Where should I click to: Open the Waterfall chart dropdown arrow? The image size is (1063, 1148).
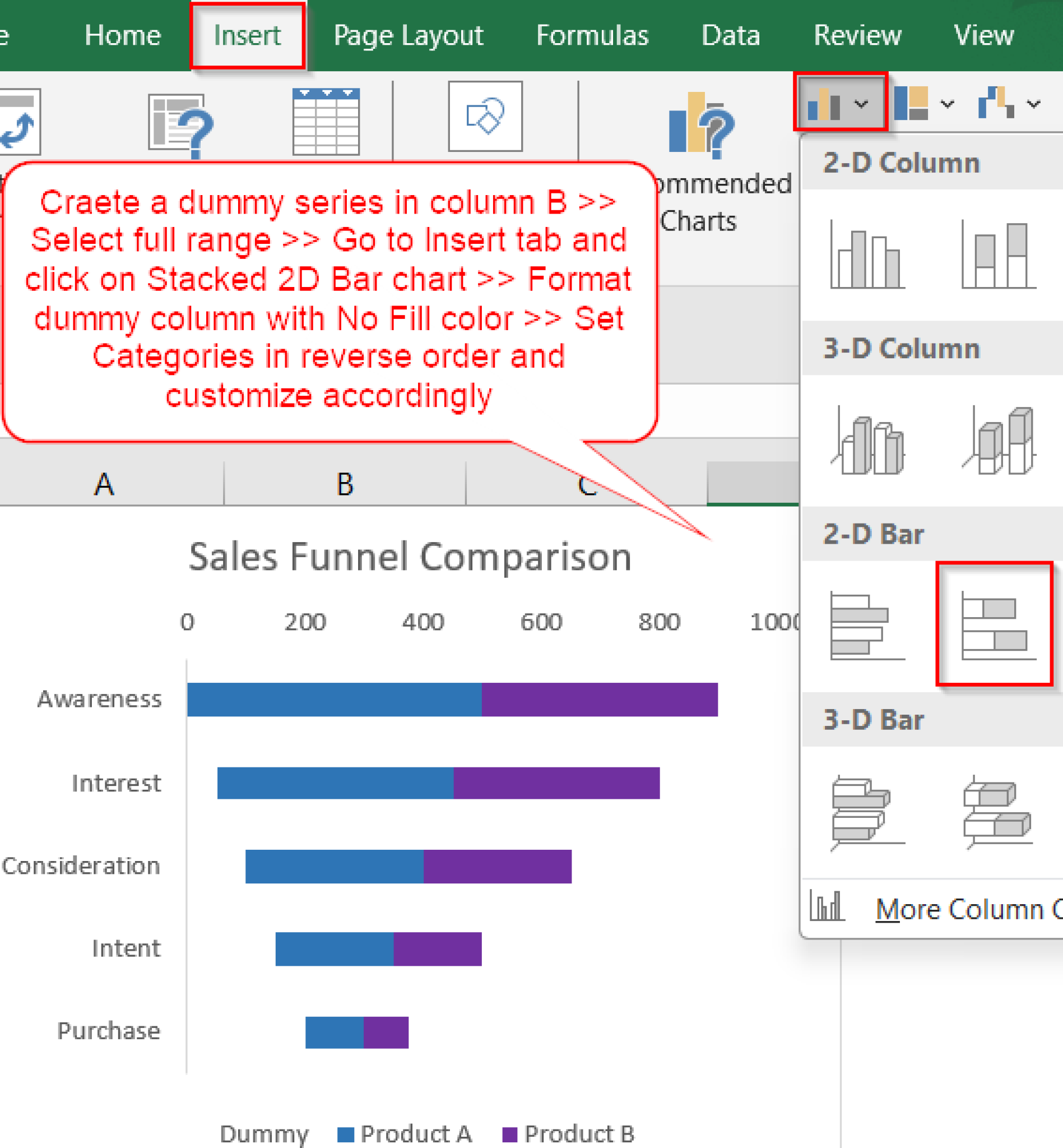pyautogui.click(x=1034, y=104)
